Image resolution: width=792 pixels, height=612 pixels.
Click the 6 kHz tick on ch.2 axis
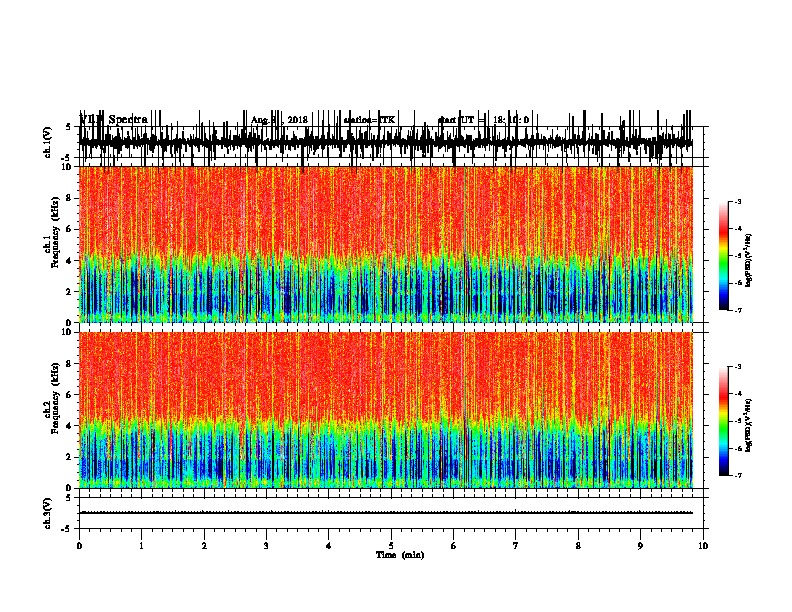[70, 394]
